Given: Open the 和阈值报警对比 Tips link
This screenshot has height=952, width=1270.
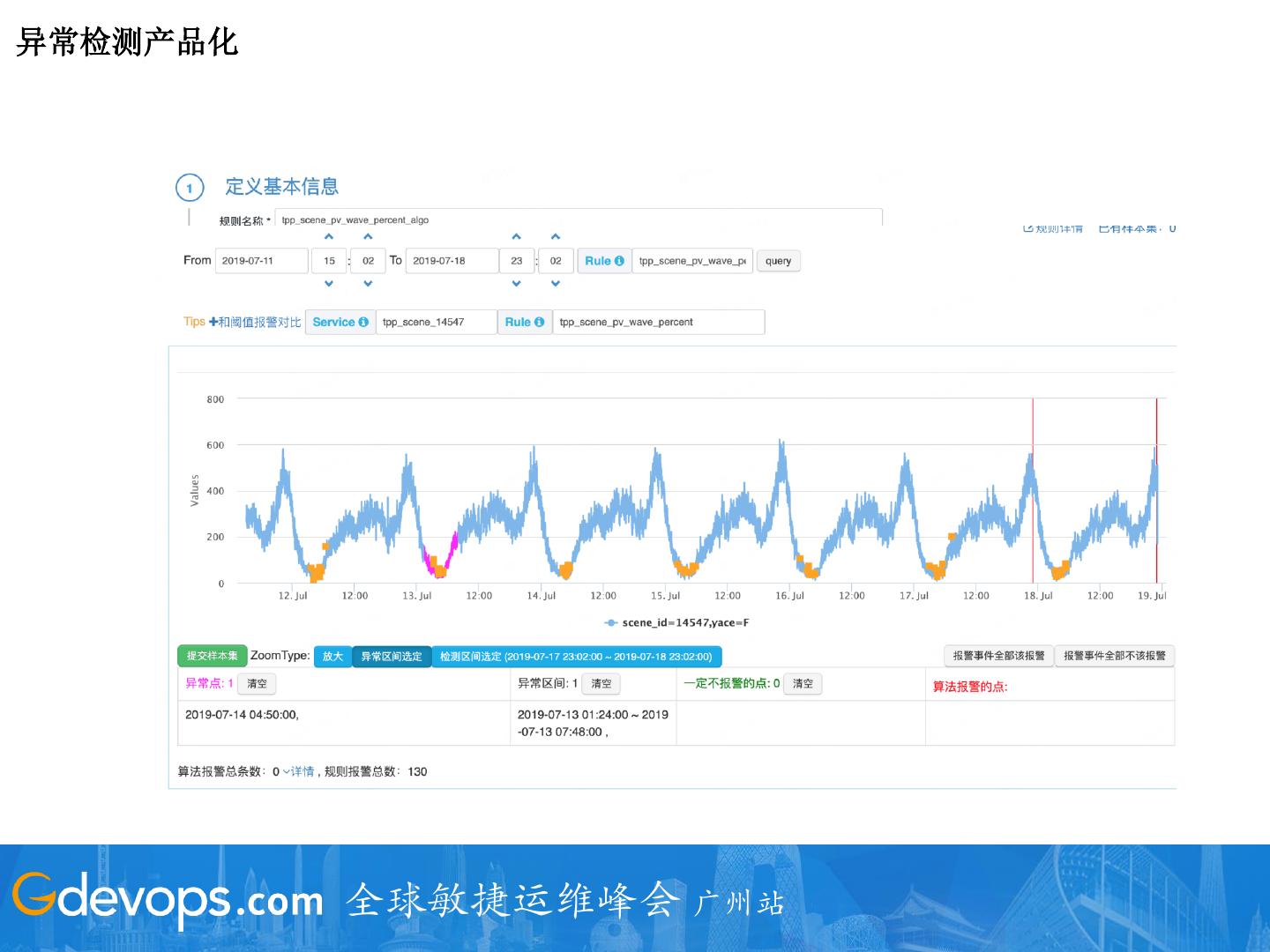Looking at the screenshot, I should pos(255,323).
